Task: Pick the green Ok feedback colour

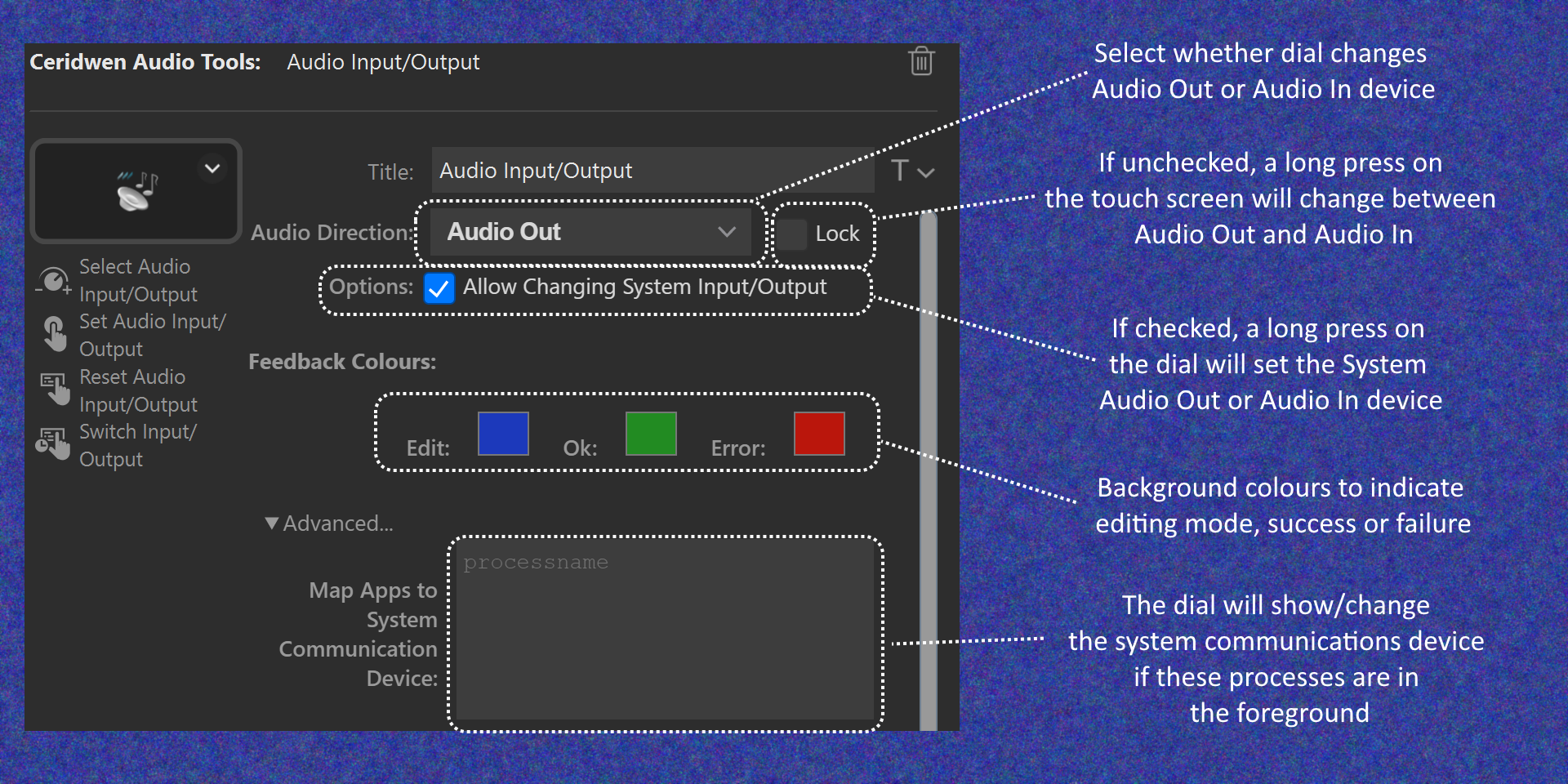Action: [651, 434]
